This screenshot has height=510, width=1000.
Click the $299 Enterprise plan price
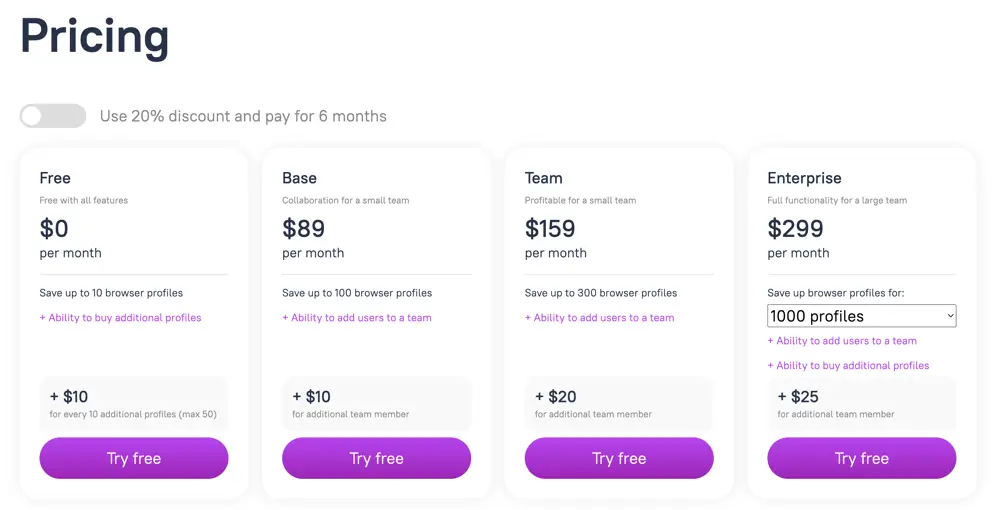click(795, 229)
